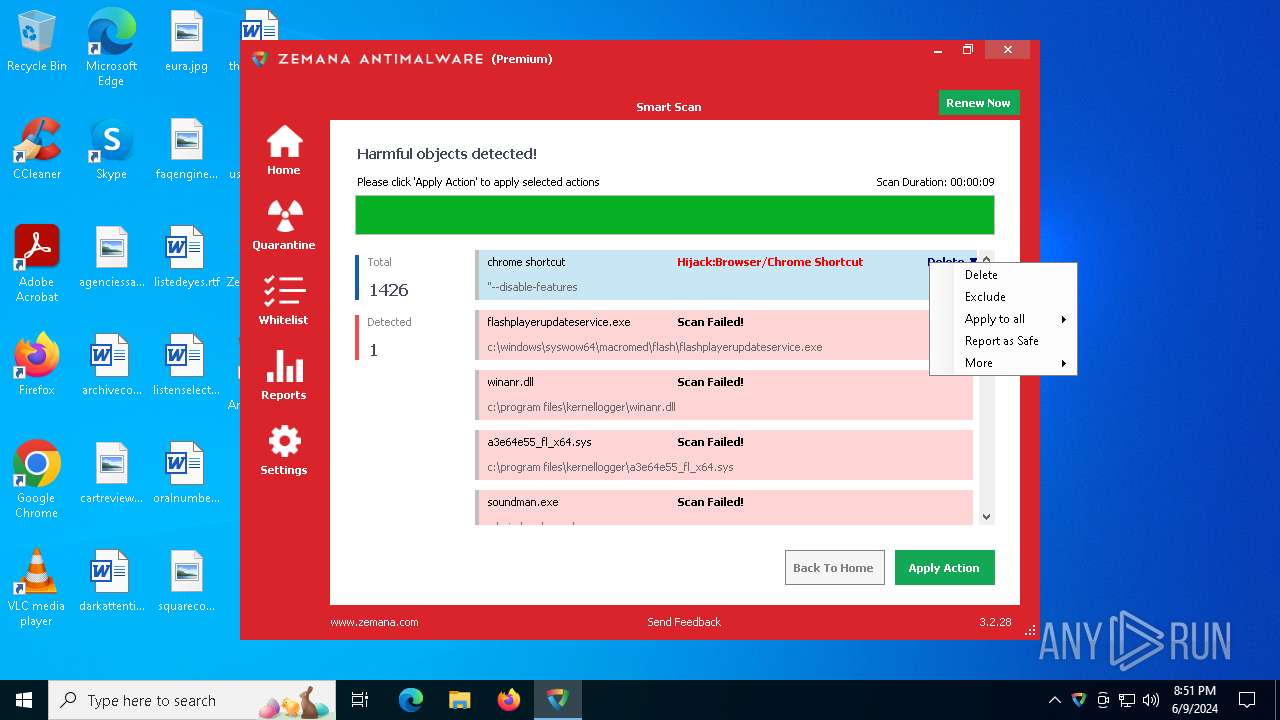This screenshot has height=720, width=1280.
Task: Open the www.zemana.com link
Action: point(374,622)
